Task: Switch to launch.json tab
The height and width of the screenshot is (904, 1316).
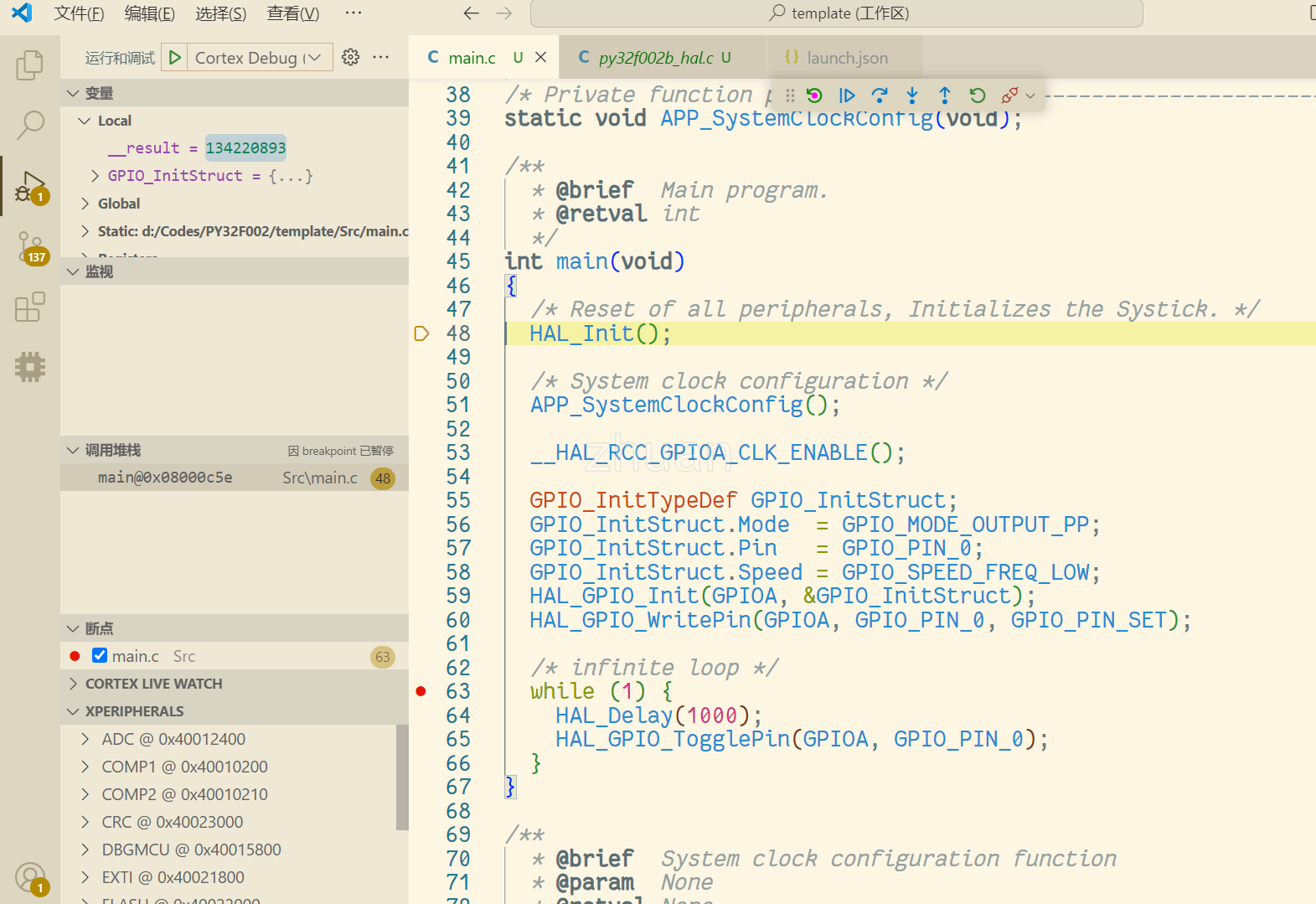Action: point(844,57)
